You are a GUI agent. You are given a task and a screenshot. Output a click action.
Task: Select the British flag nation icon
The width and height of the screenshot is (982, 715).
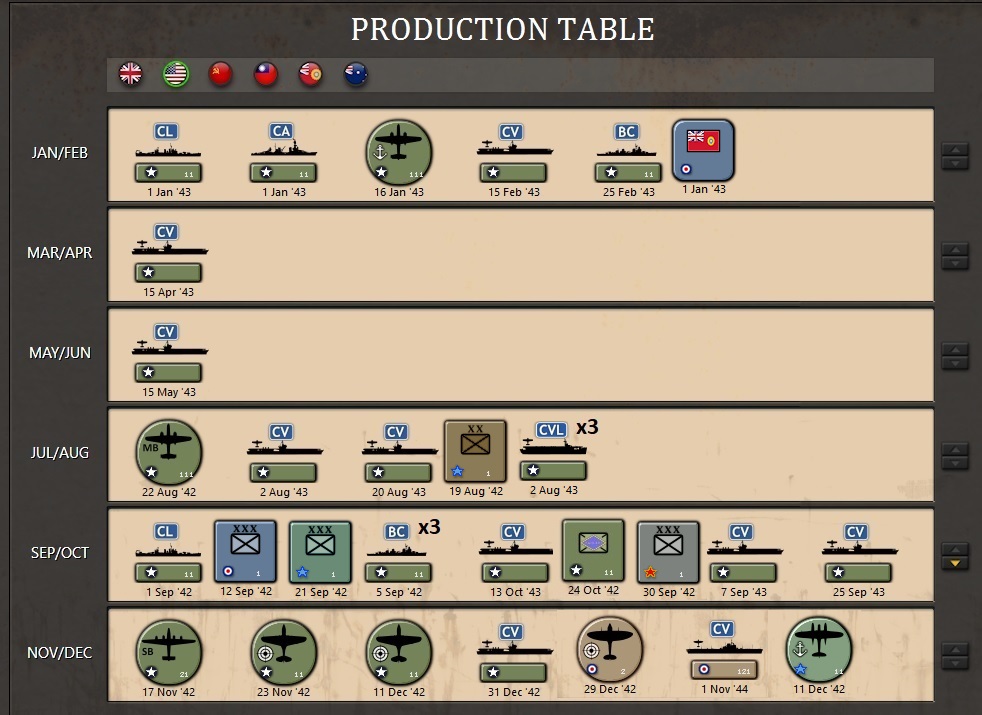(x=130, y=73)
